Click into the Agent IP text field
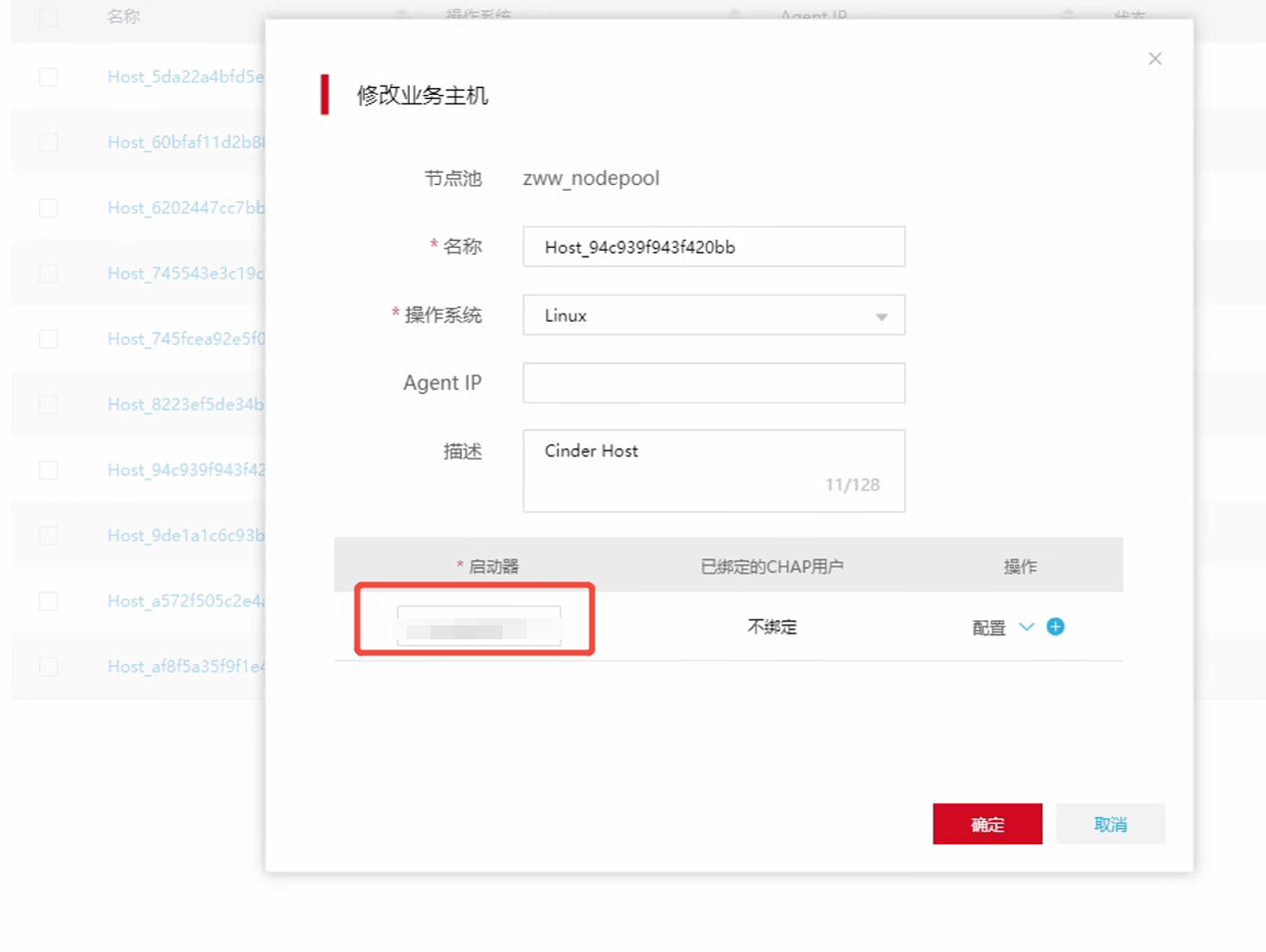Image resolution: width=1266 pixels, height=952 pixels. coord(713,383)
